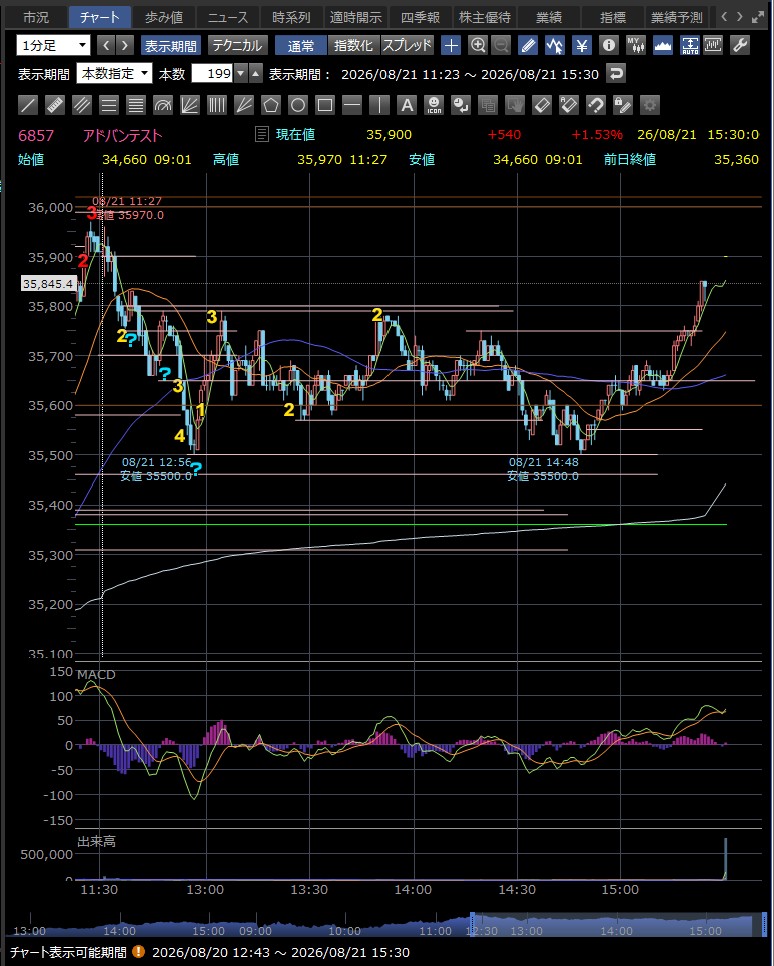Click the magnet snap tool

coord(596,105)
